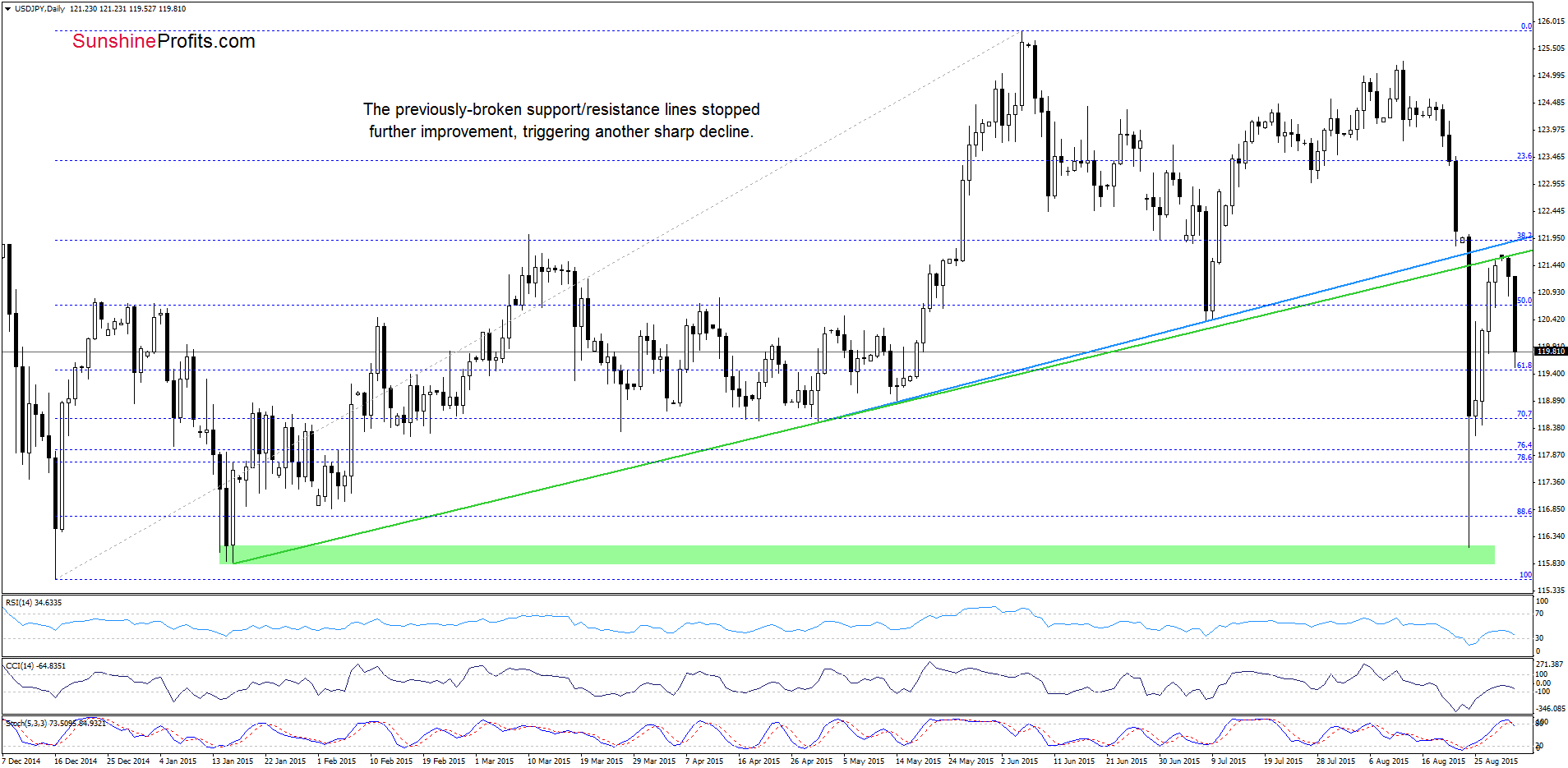Click the SunshineProfits.com logo text
The height and width of the screenshot is (768, 1568).
164,41
